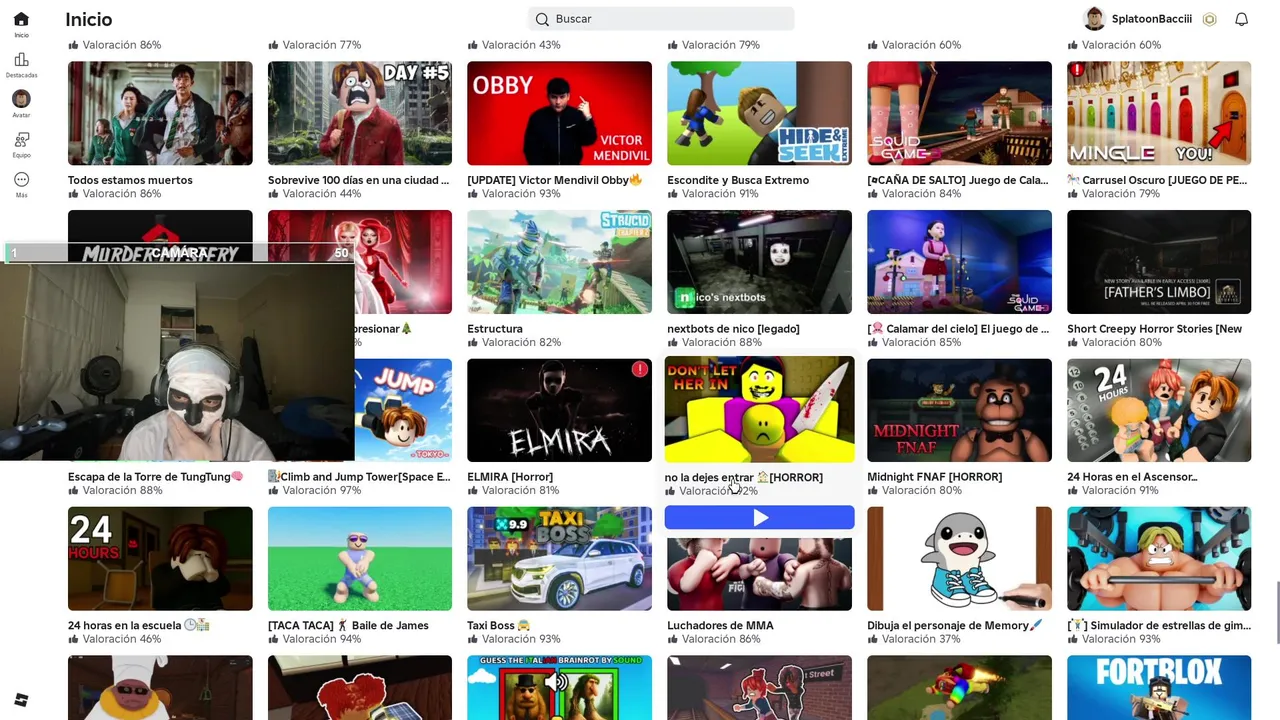This screenshot has width=1280, height=720.
Task: Click the Inicio page heading
Action: point(88,19)
